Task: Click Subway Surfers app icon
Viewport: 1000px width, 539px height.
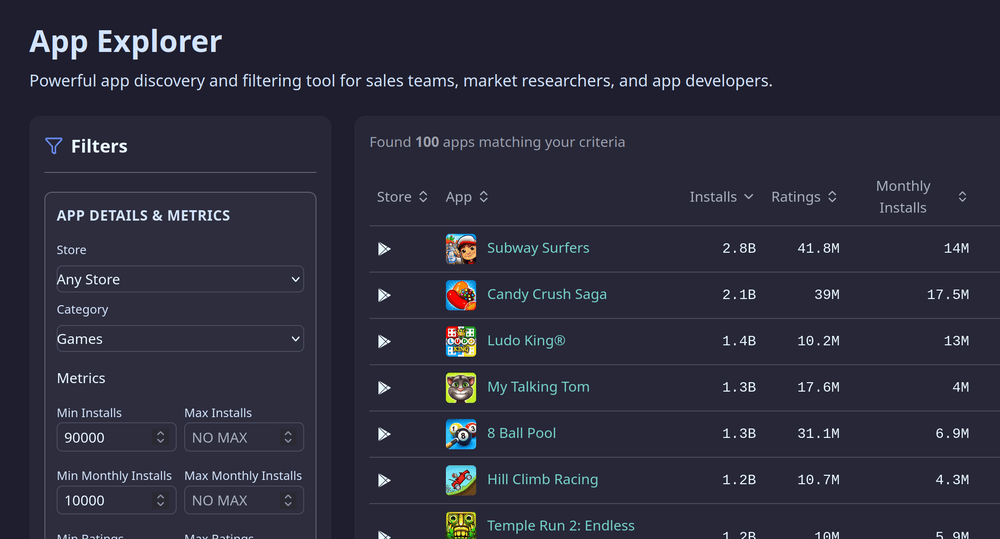Action: point(460,249)
